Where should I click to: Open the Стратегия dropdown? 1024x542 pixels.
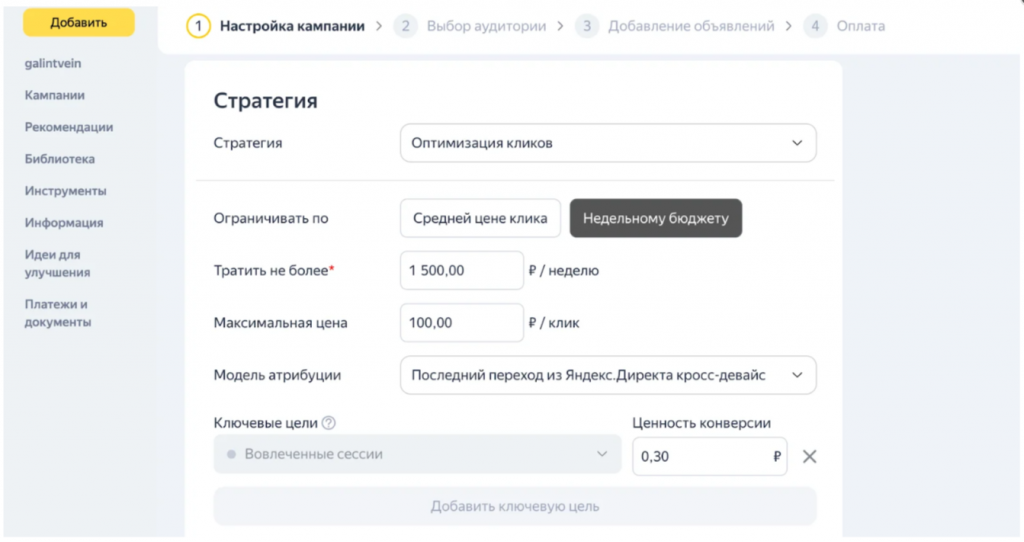point(608,143)
